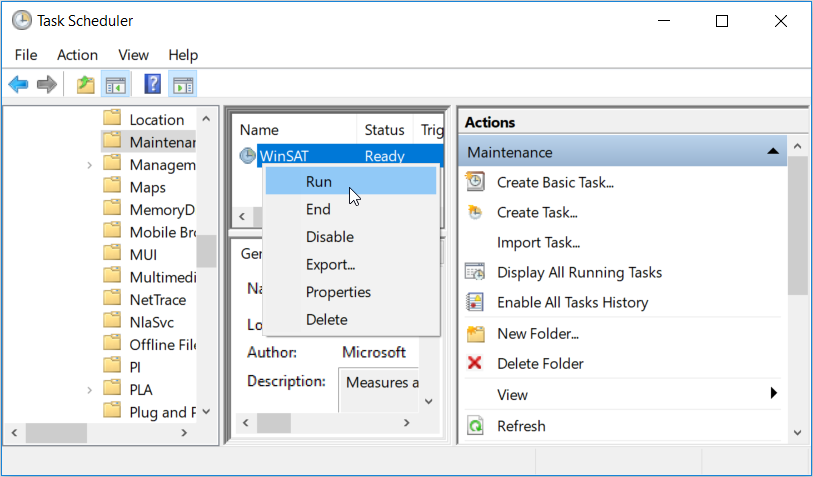Click the grey Forward arrow toolbar icon
This screenshot has height=477, width=813.
(47, 84)
